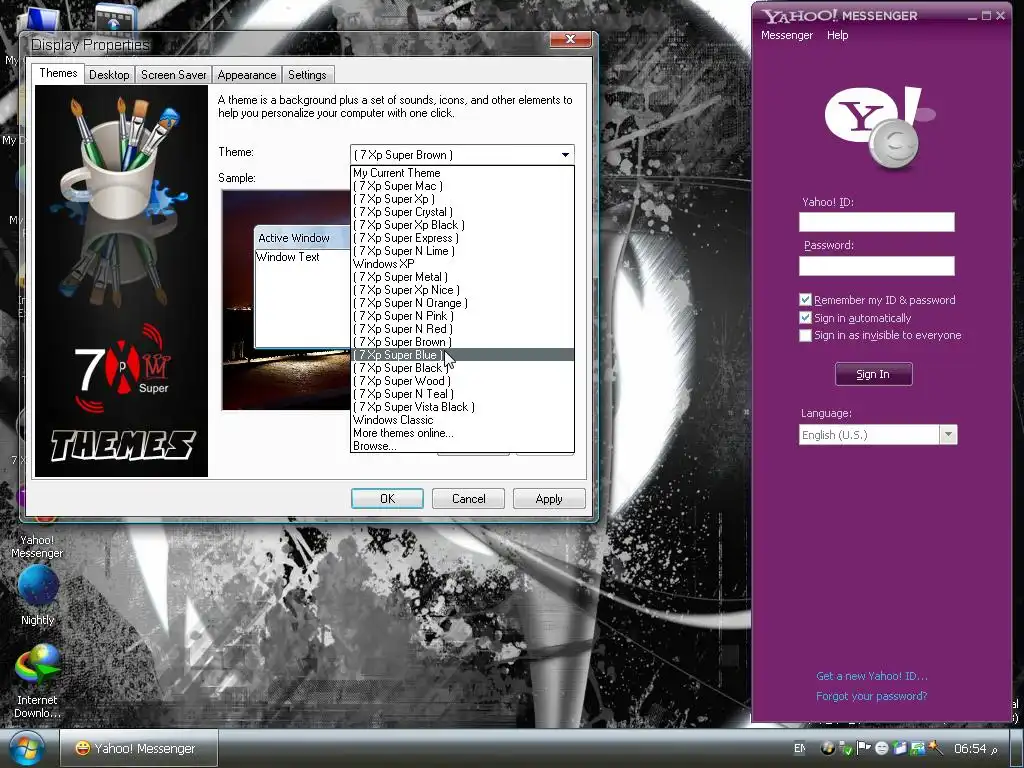This screenshot has height=768, width=1024.
Task: Click the round Windows orb tray icon
Action: tap(828, 748)
